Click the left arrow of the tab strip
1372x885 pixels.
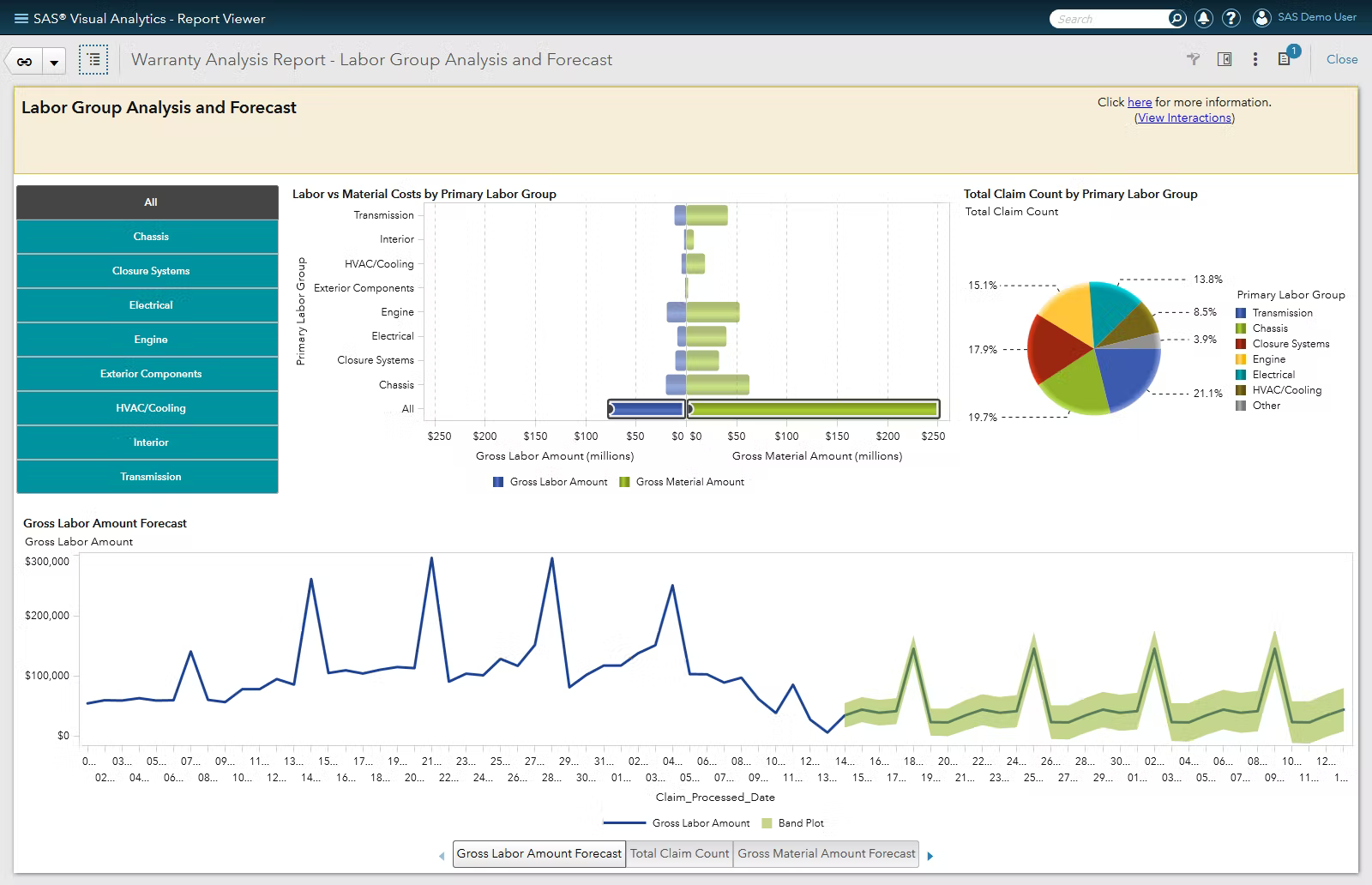coord(442,856)
